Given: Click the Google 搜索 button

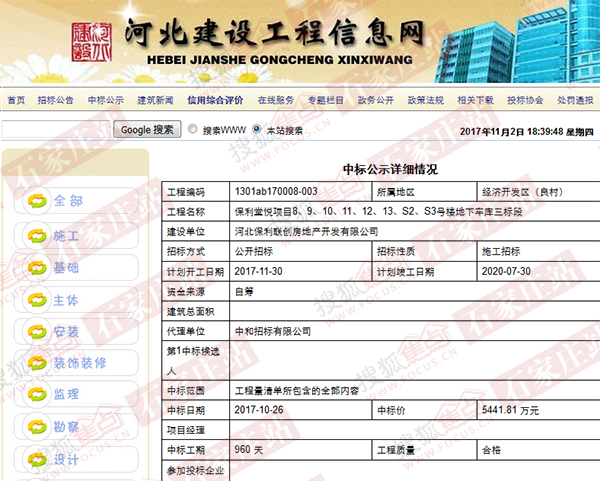Looking at the screenshot, I should (x=147, y=129).
